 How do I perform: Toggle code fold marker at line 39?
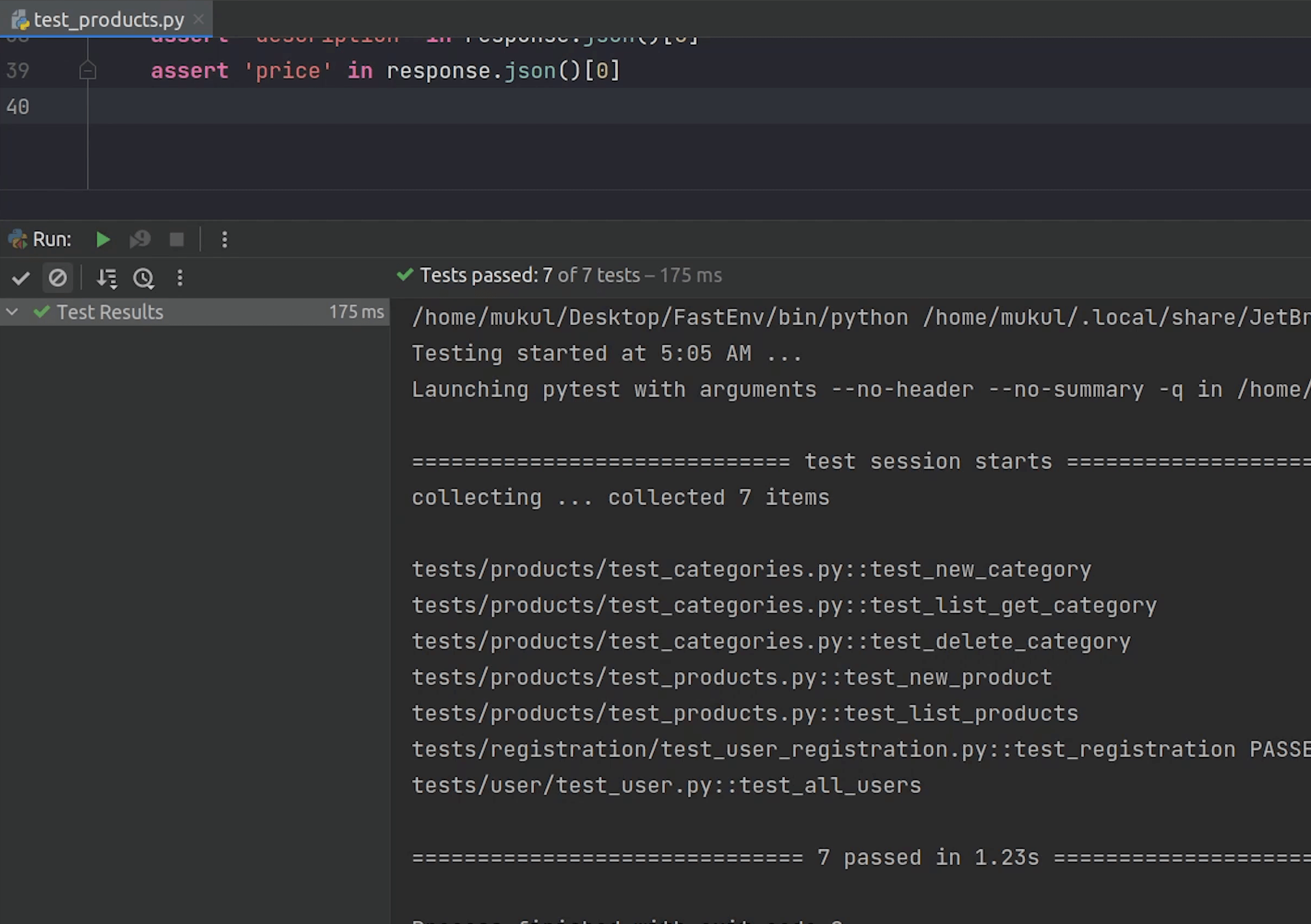pos(87,71)
